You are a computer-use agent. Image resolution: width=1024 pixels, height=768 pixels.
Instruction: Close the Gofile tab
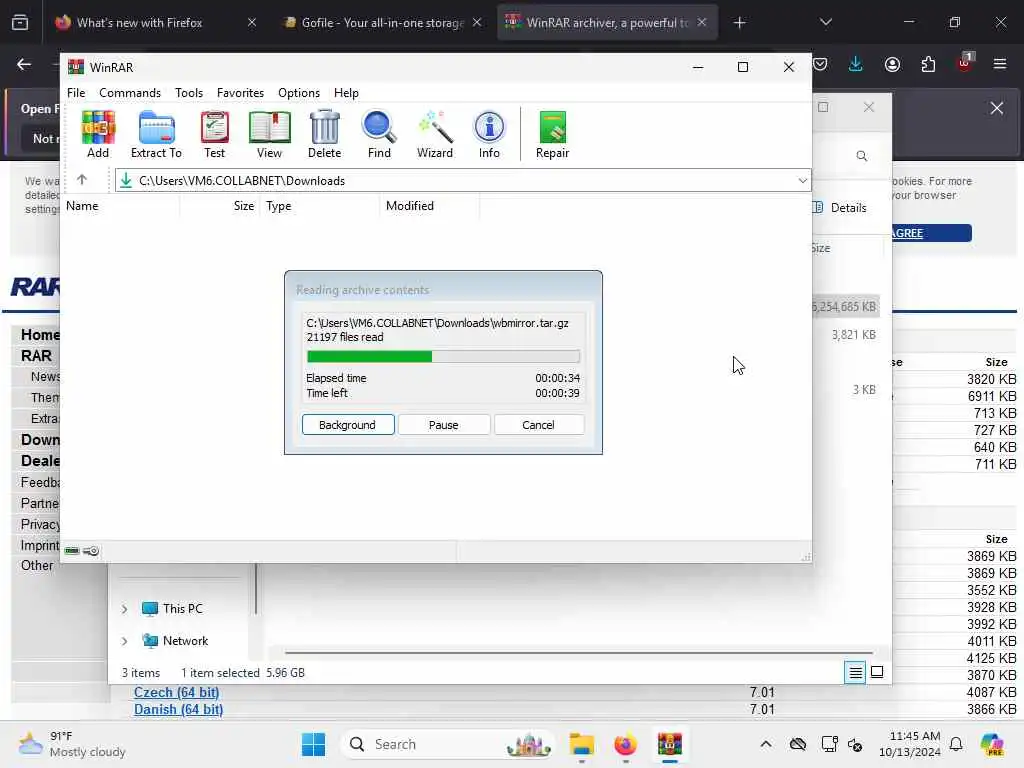[477, 23]
